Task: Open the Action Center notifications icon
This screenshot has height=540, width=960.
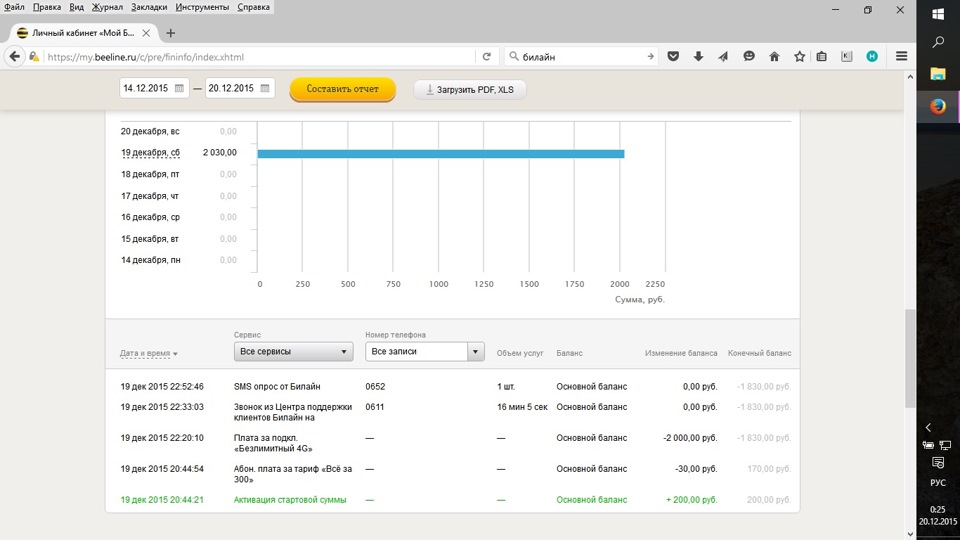Action: 938,463
